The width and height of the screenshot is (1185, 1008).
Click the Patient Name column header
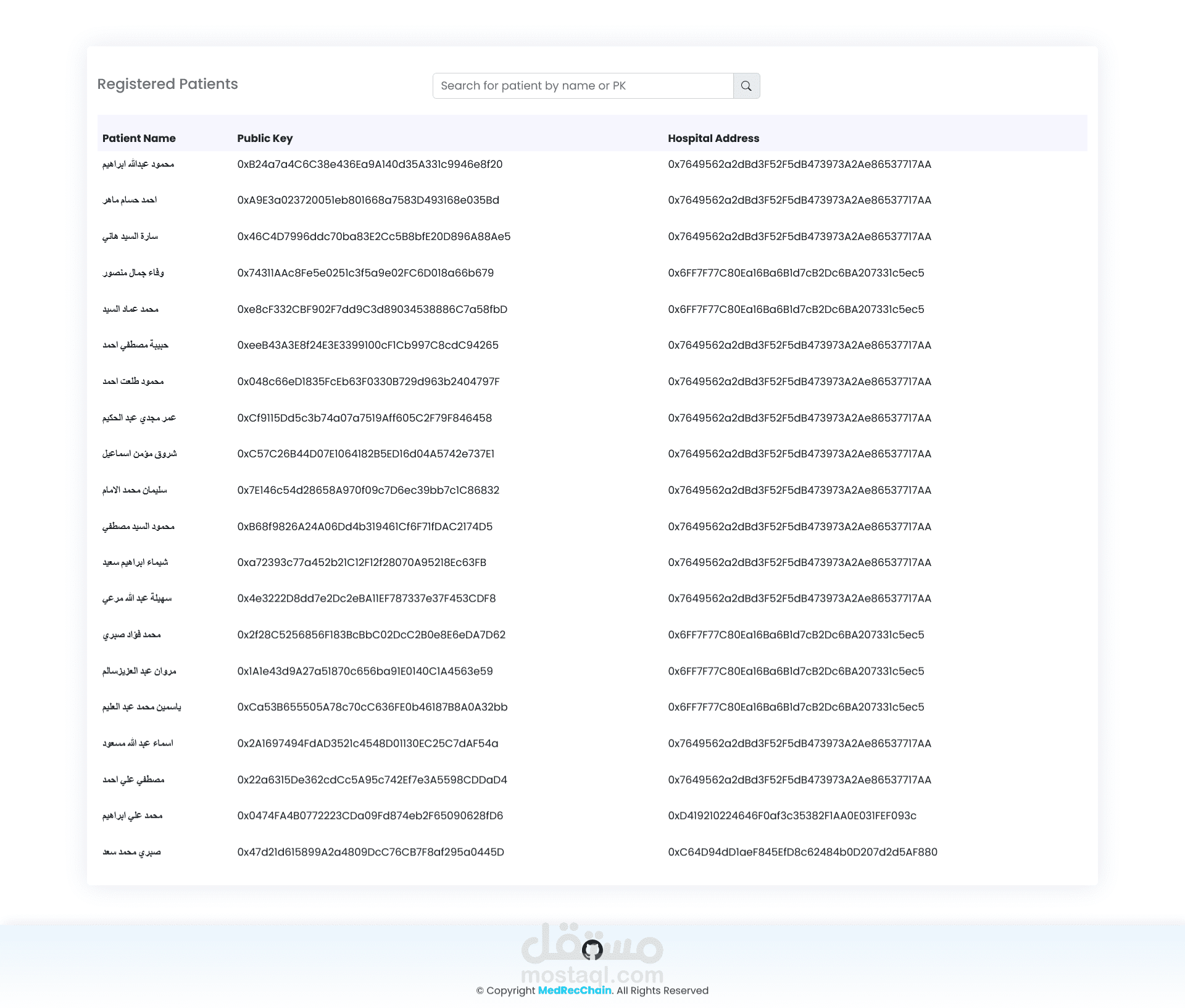tap(139, 138)
